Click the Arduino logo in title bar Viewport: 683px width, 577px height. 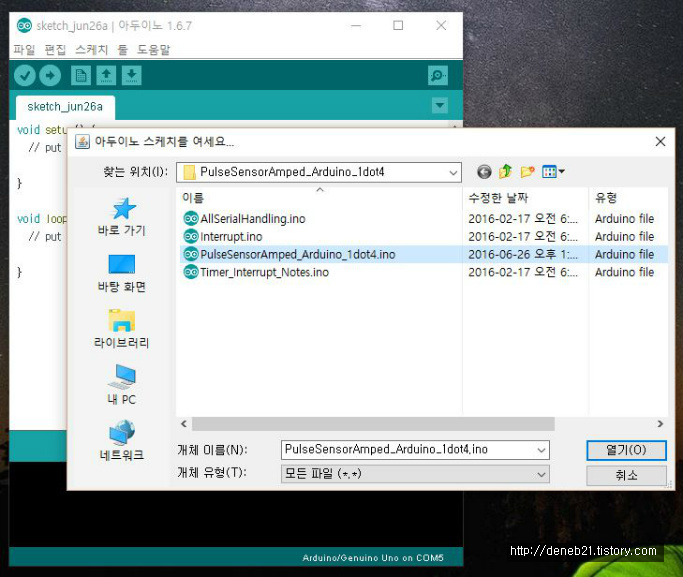pos(24,26)
